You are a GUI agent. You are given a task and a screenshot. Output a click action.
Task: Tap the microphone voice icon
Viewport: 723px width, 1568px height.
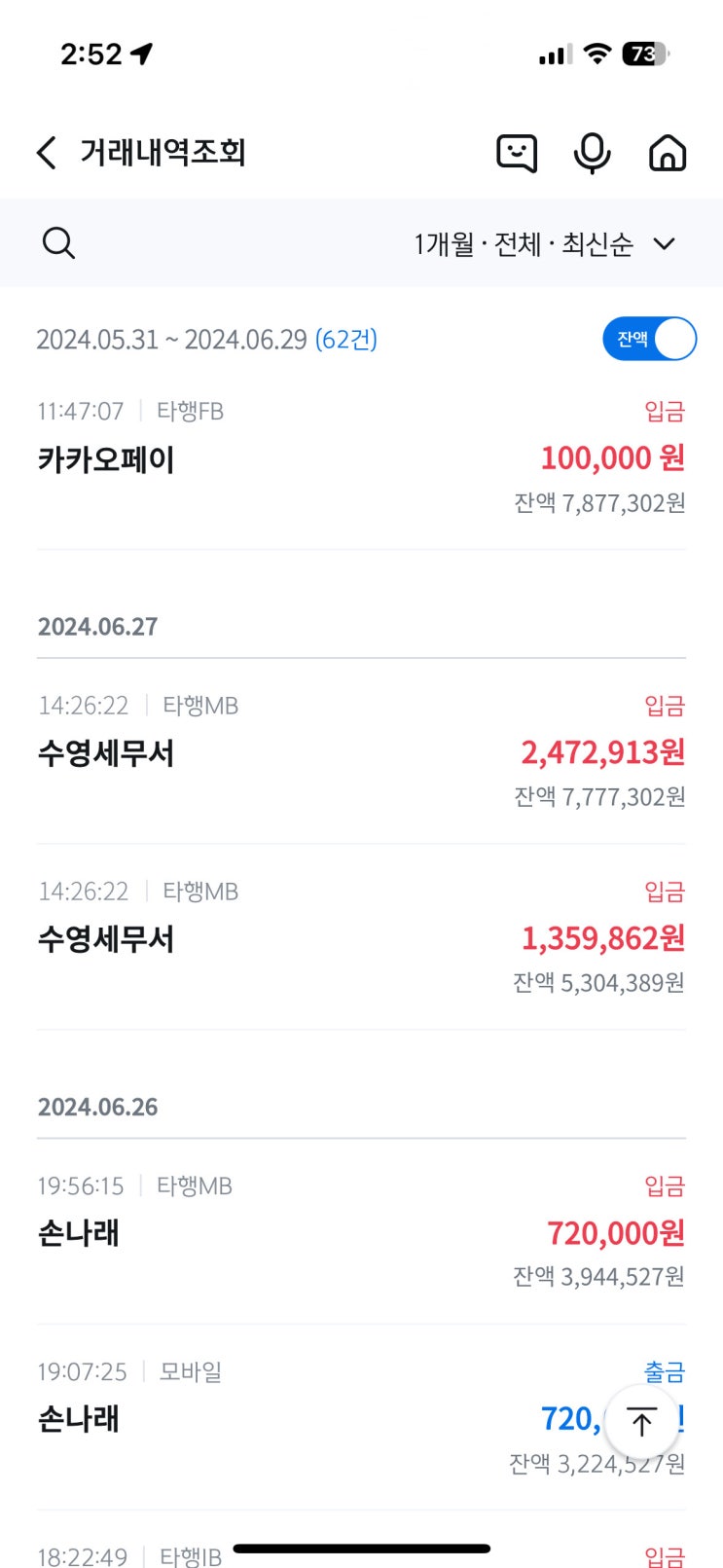[x=592, y=153]
